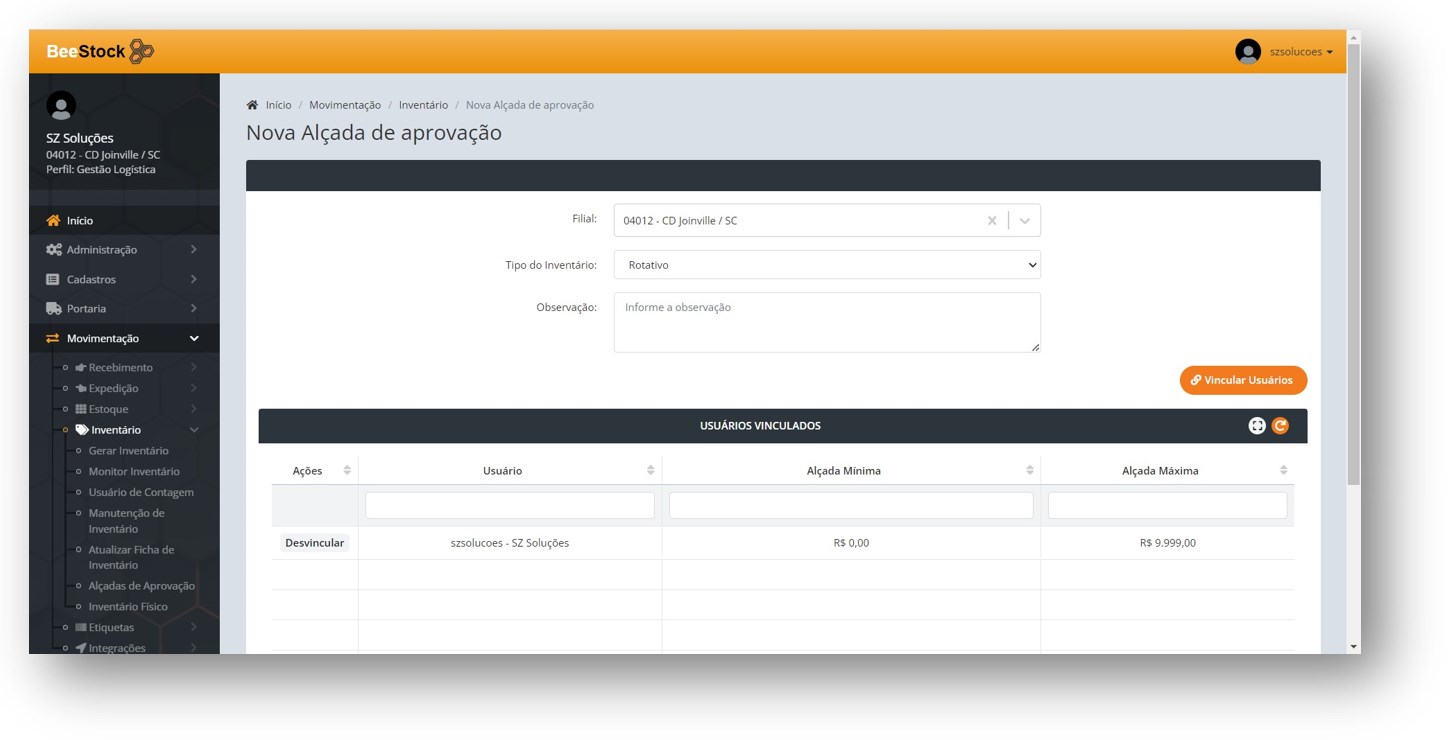Screen dimensions: 1450x740
Task: Clear the Filial selection with X icon
Action: point(992,221)
